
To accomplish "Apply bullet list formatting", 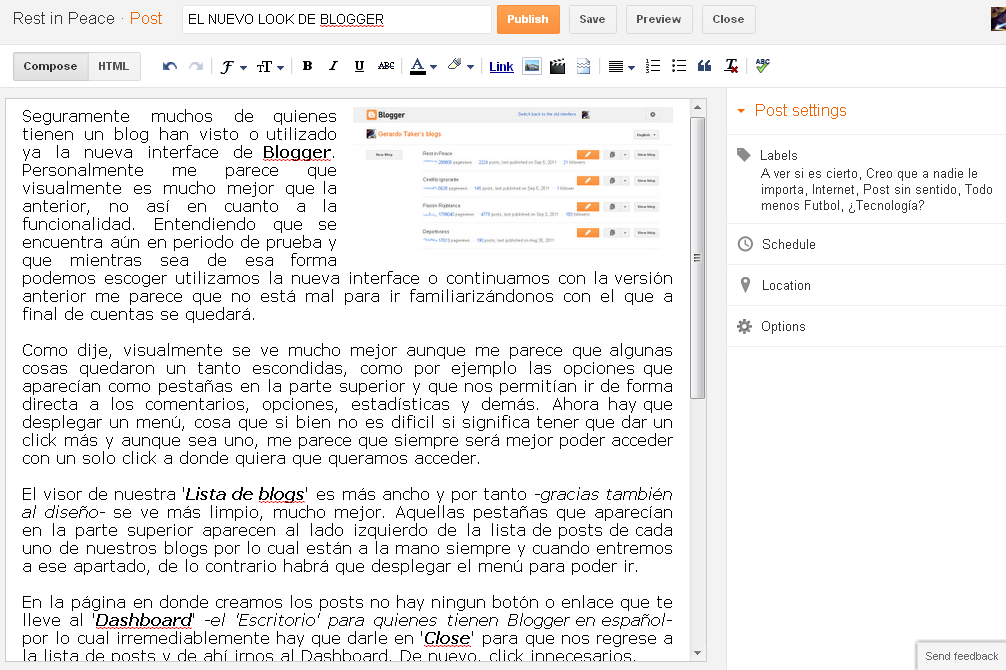I will [679, 66].
